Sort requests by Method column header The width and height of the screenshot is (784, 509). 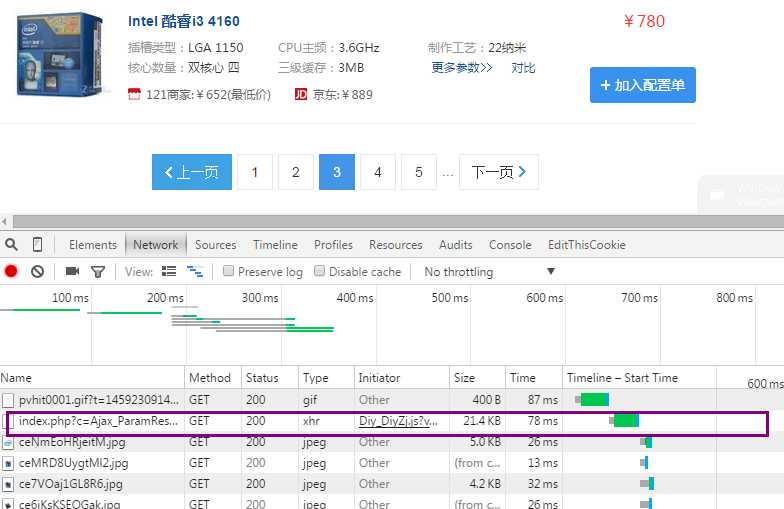[214, 378]
